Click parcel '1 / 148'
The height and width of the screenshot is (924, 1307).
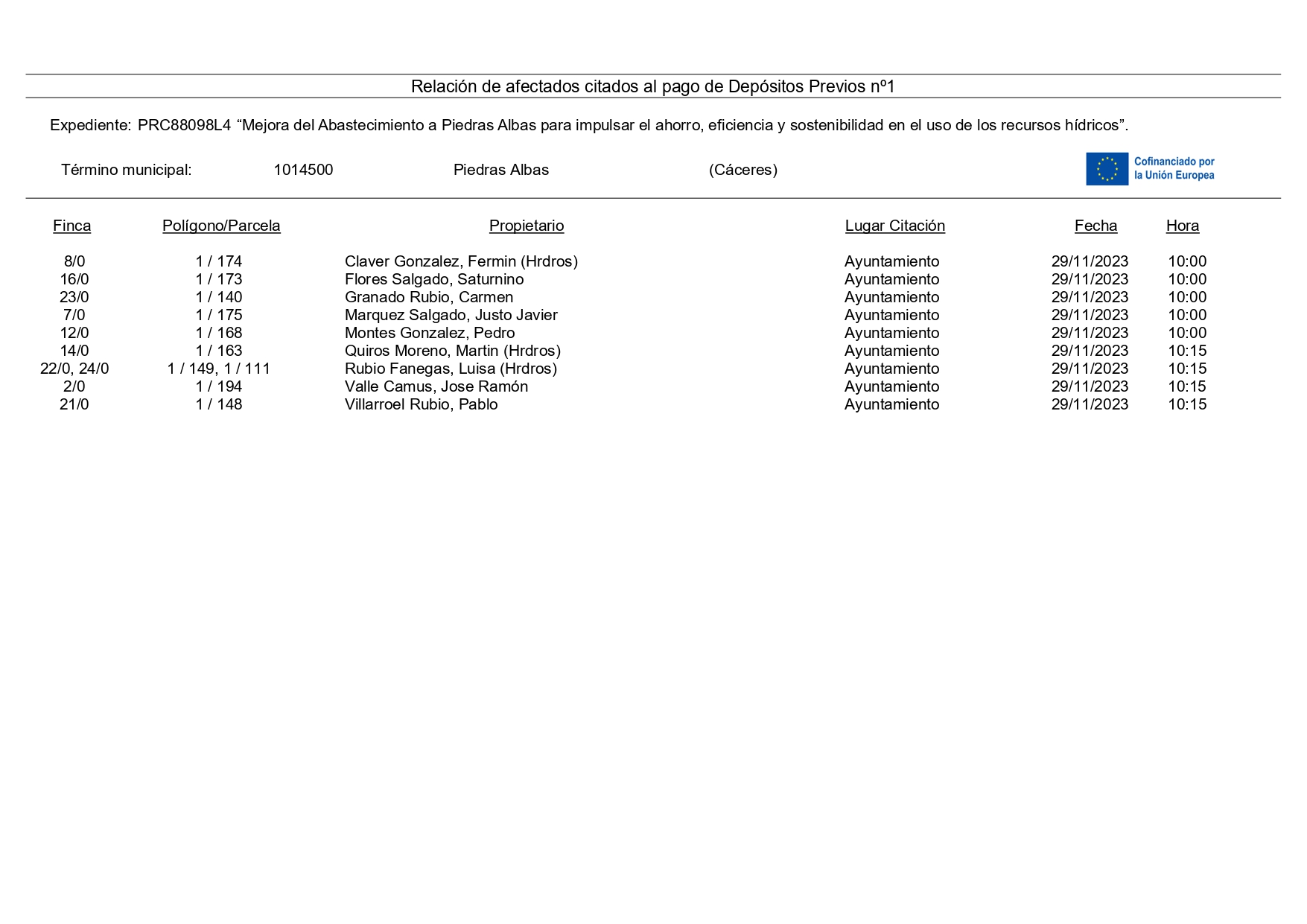(219, 404)
